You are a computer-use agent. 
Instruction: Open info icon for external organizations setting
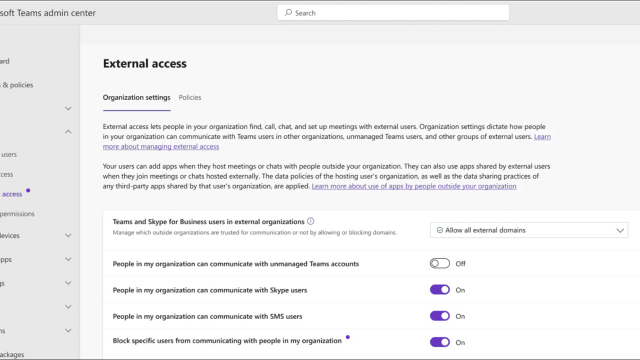[311, 221]
